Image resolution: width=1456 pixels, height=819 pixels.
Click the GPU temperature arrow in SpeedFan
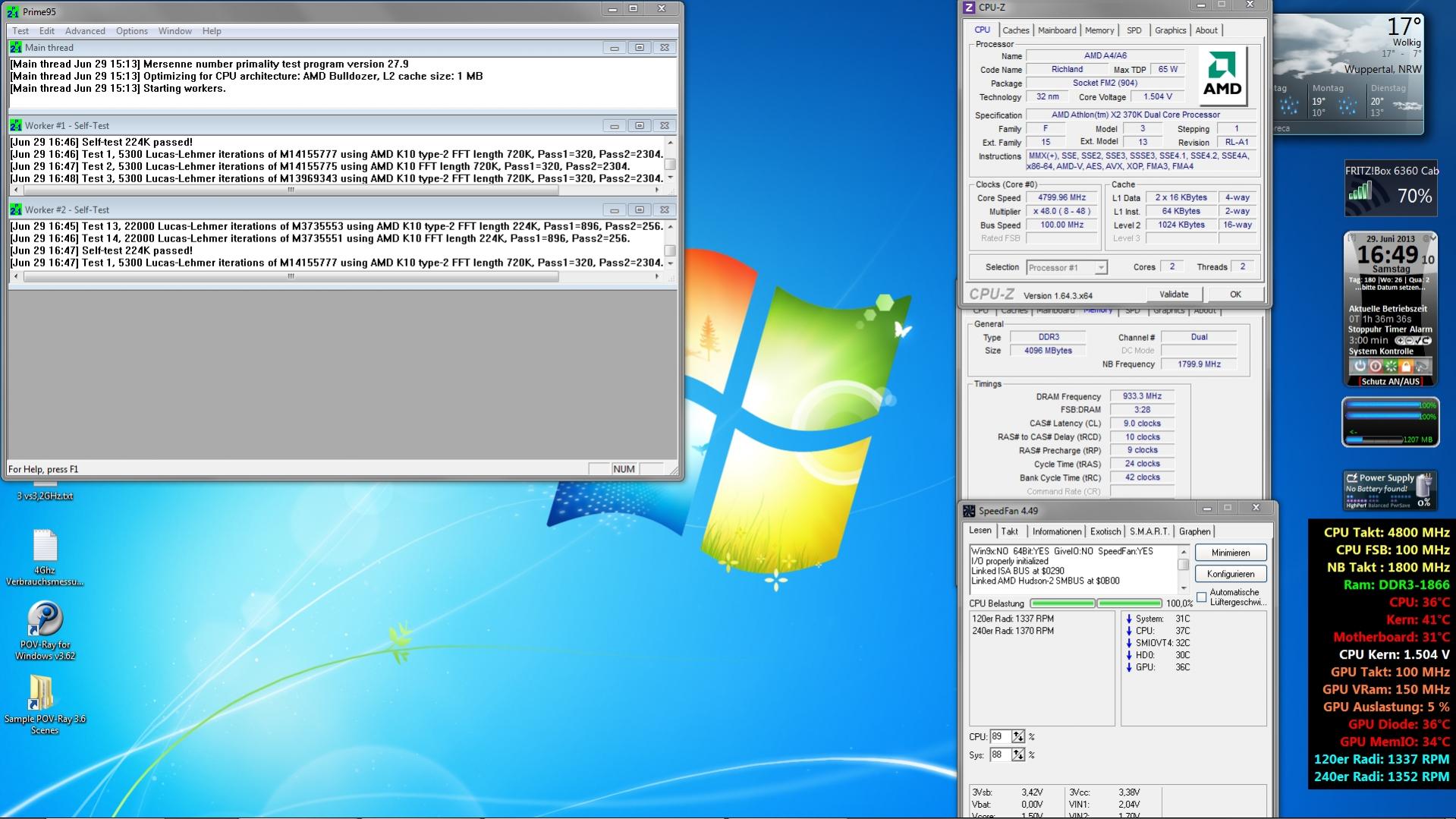coord(1129,667)
